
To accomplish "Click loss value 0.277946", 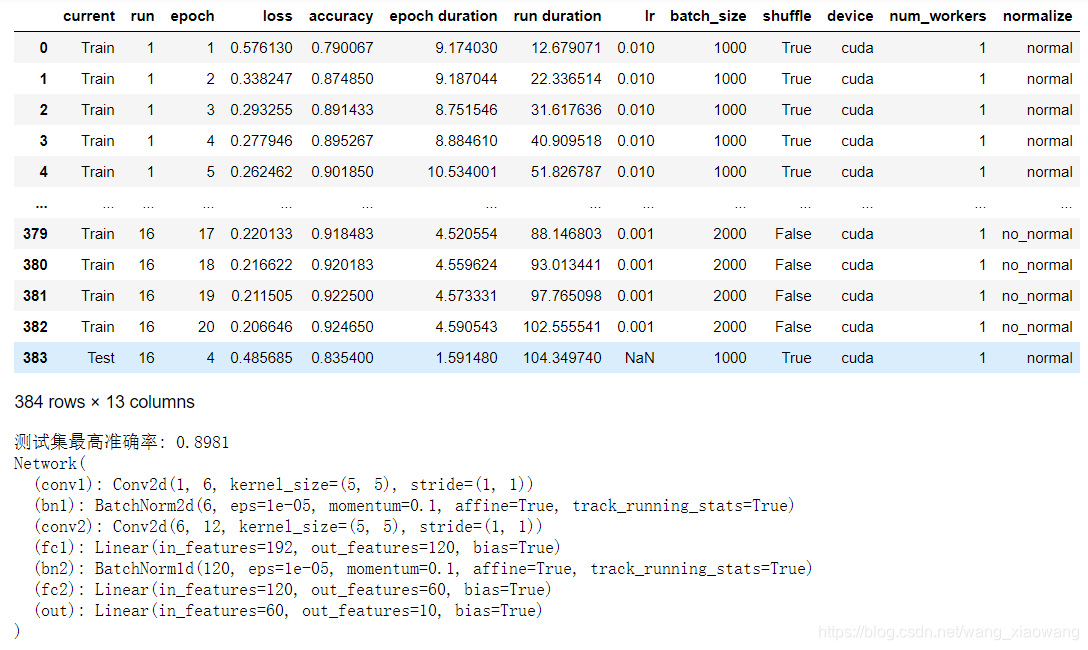I will pyautogui.click(x=262, y=141).
